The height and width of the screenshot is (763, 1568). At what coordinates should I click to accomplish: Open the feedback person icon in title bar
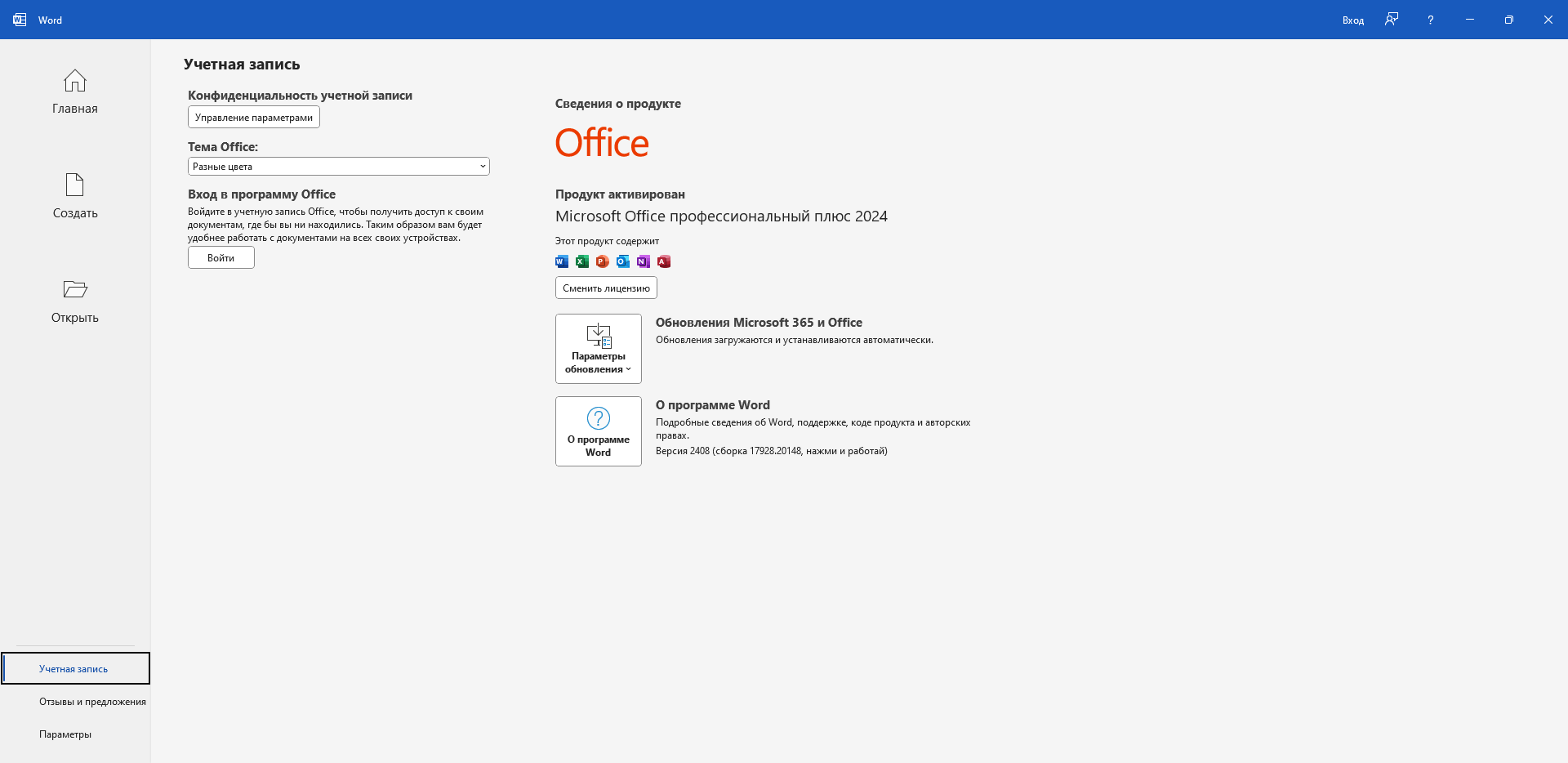[1392, 20]
